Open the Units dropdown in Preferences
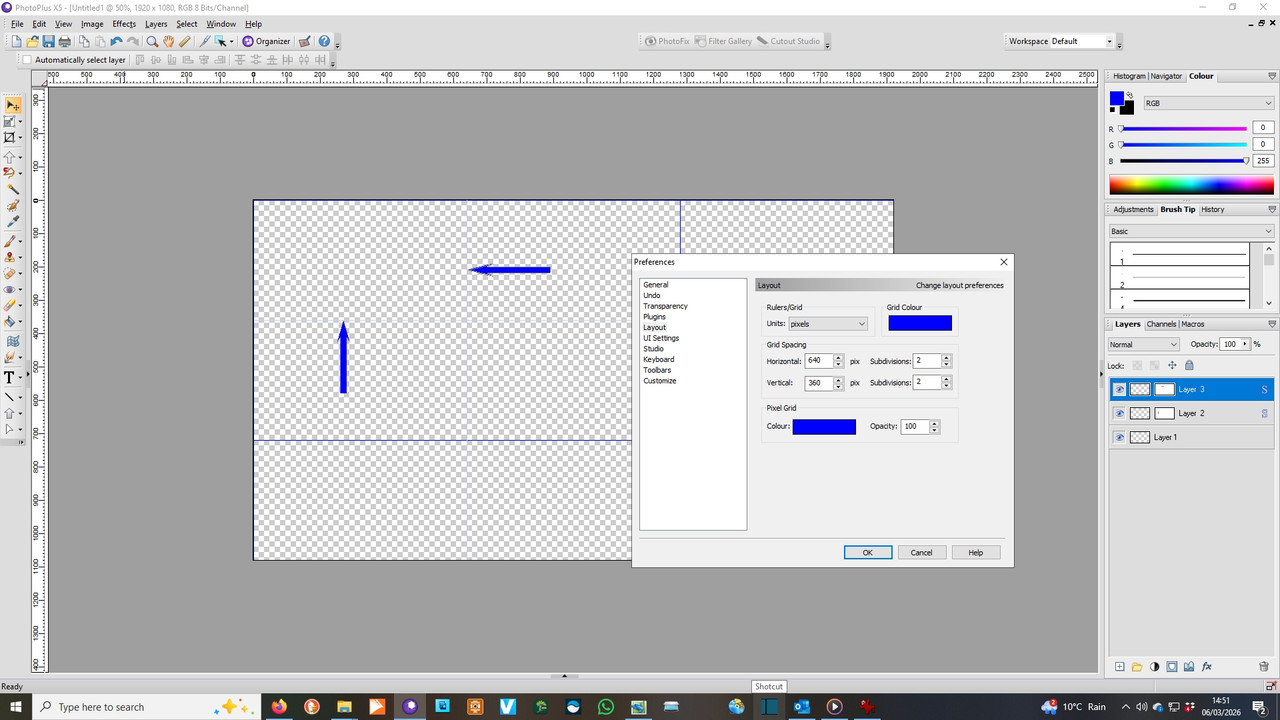 [828, 324]
